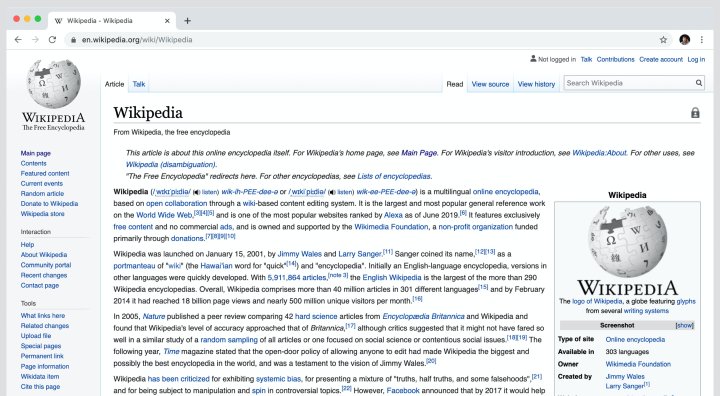Open the Help link in the sidebar
This screenshot has width=720, height=396.
coord(27,244)
